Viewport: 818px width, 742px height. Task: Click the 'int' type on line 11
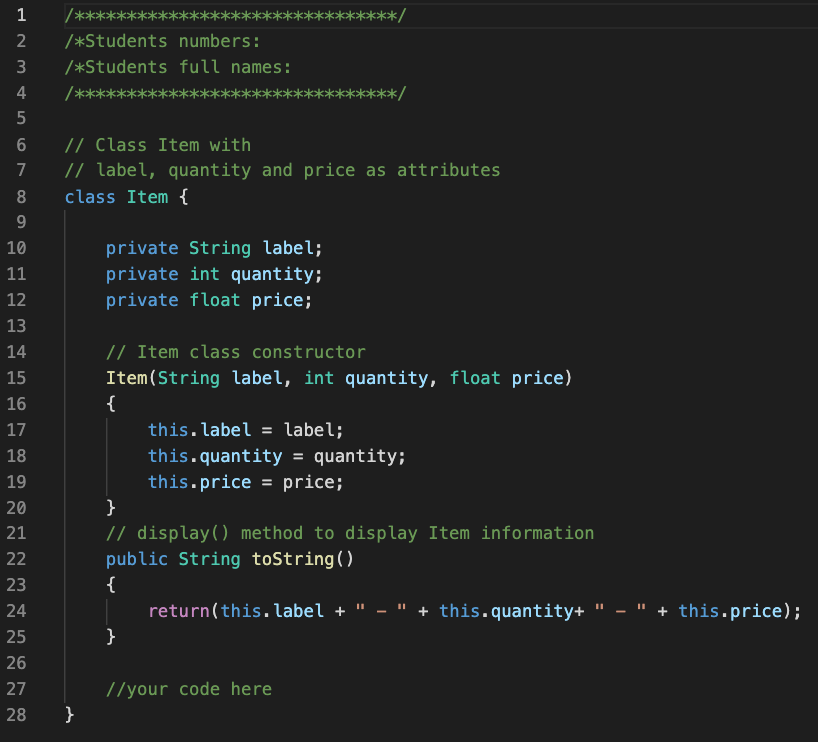204,274
